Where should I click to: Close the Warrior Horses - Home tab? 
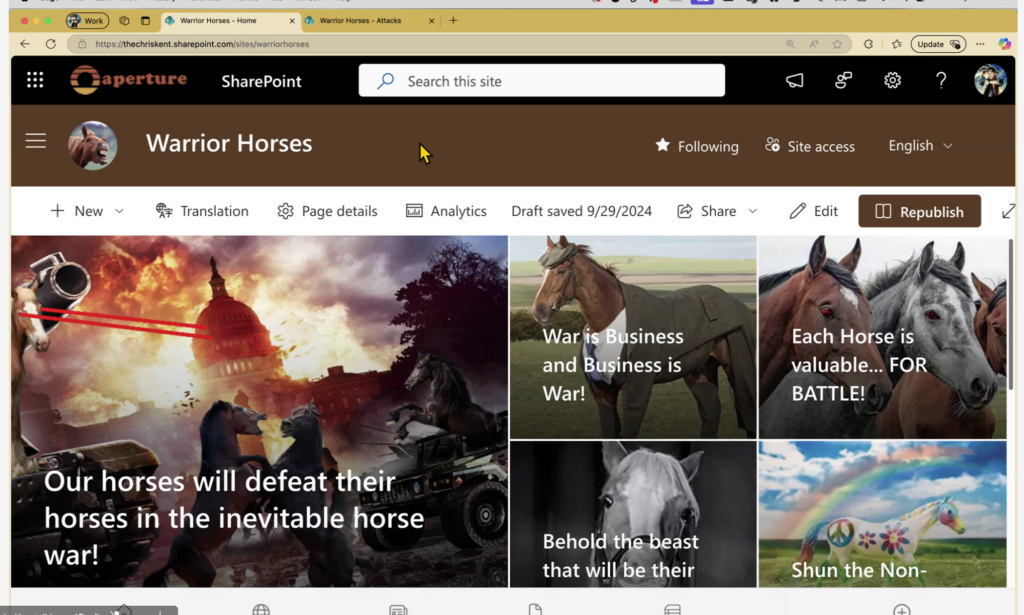click(292, 21)
